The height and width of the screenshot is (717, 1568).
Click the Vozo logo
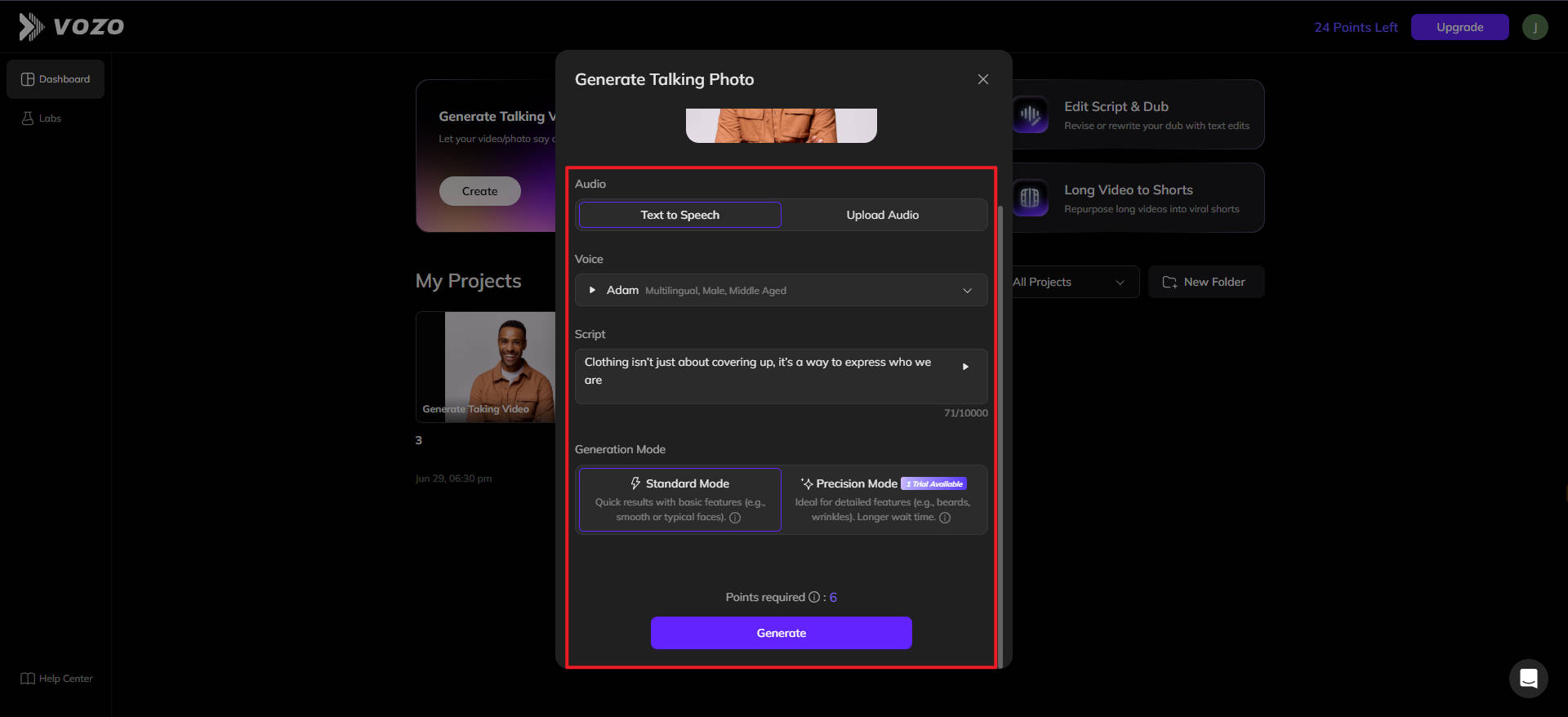tap(72, 27)
